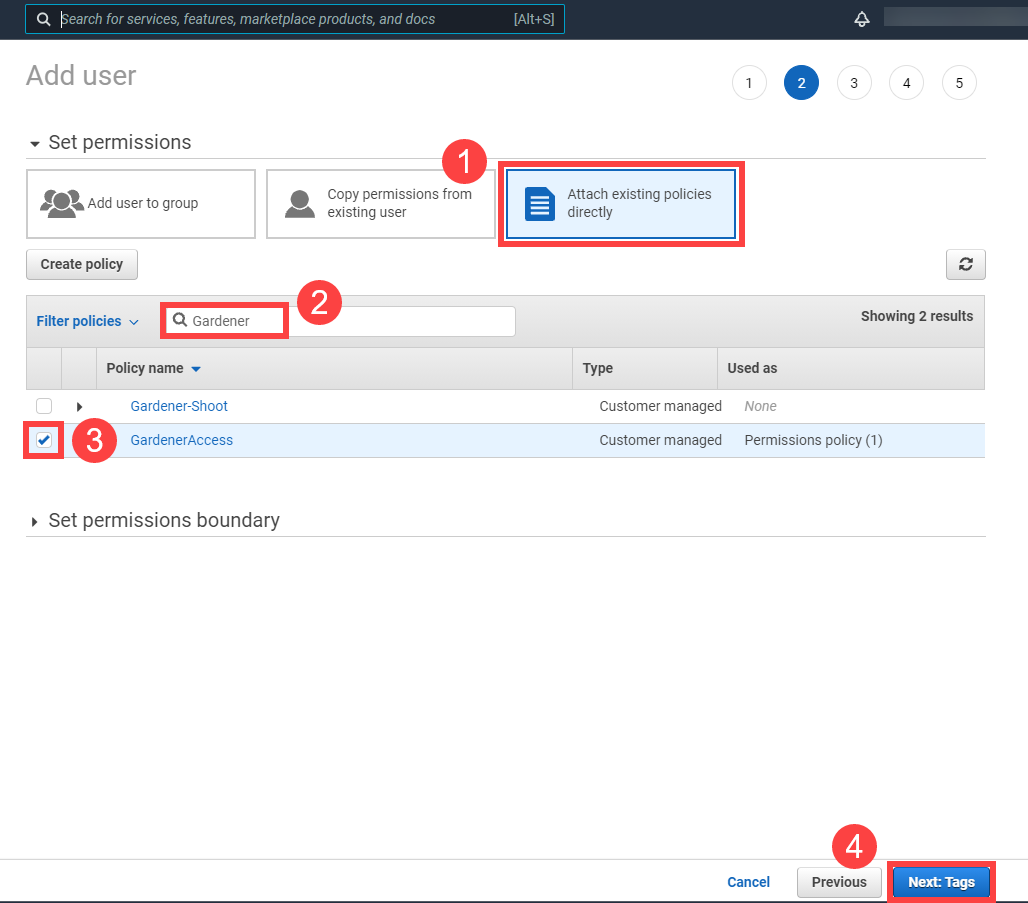The width and height of the screenshot is (1028, 903).
Task: Click the refresh policies icon button
Action: (x=965, y=264)
